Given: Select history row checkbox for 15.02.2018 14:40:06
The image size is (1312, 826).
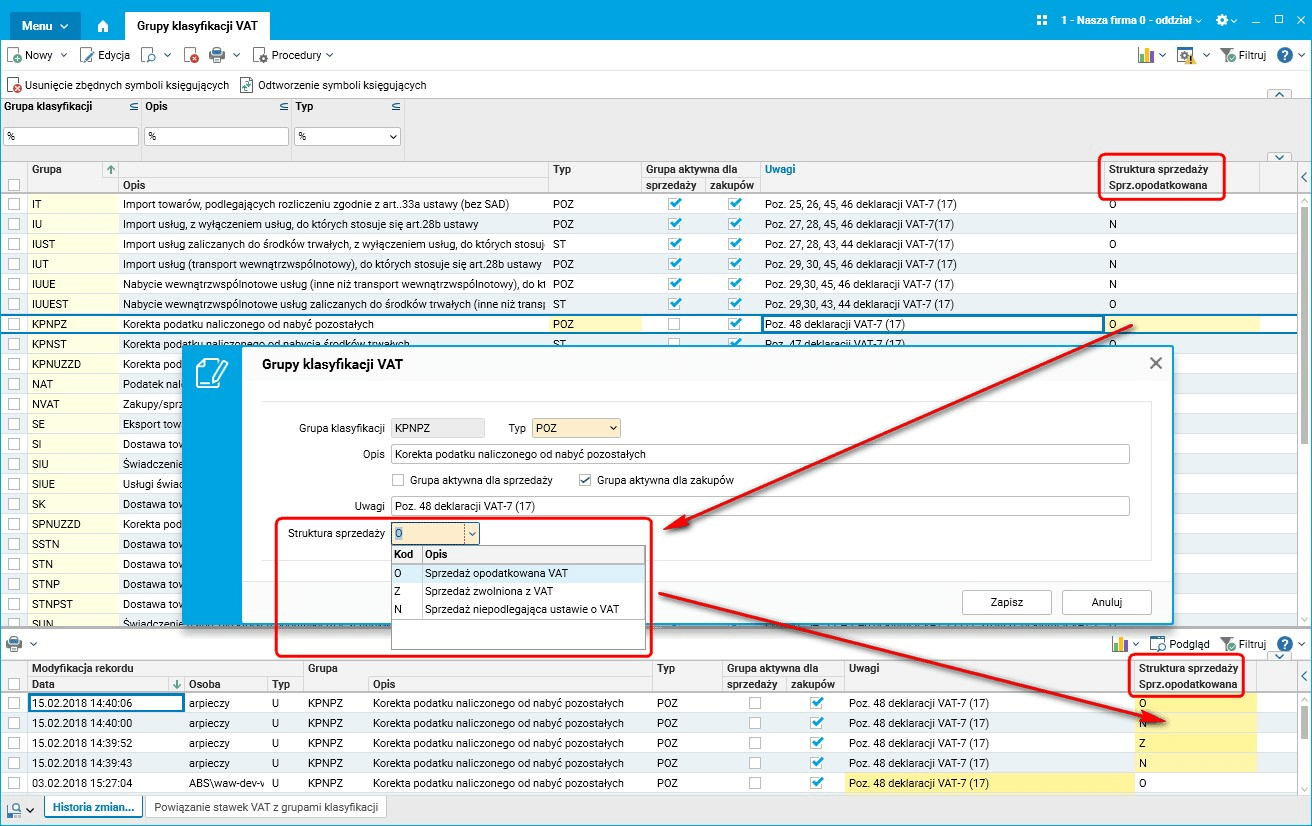Looking at the screenshot, I should [x=14, y=703].
